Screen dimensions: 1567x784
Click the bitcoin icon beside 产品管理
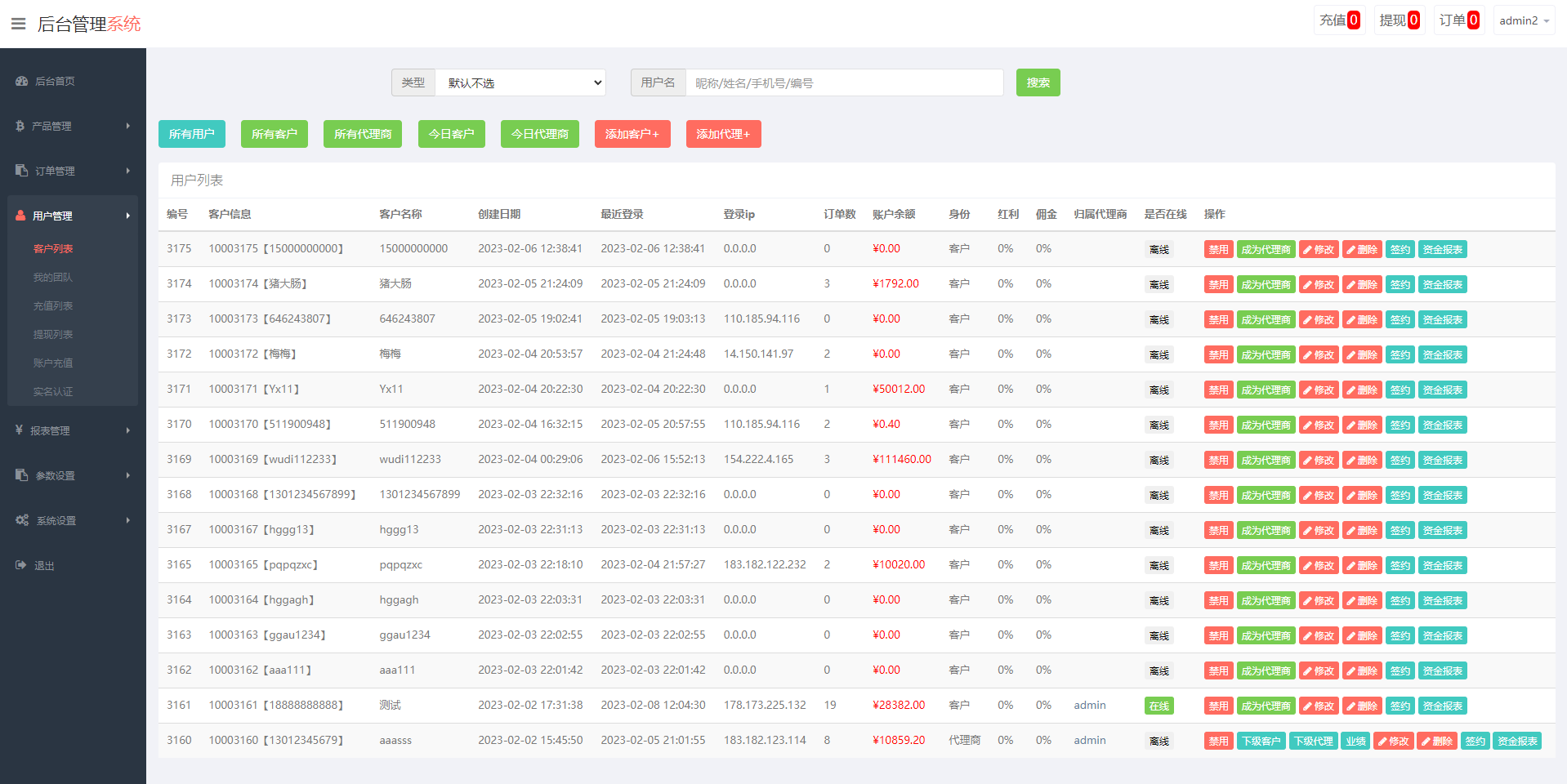[x=20, y=126]
